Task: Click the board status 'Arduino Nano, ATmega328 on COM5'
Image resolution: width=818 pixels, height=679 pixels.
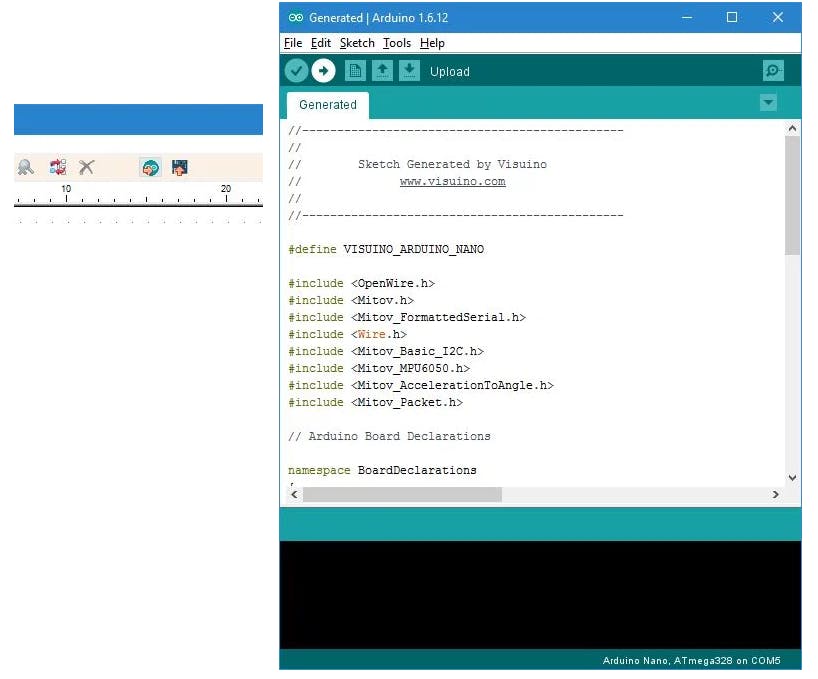Action: tap(691, 661)
